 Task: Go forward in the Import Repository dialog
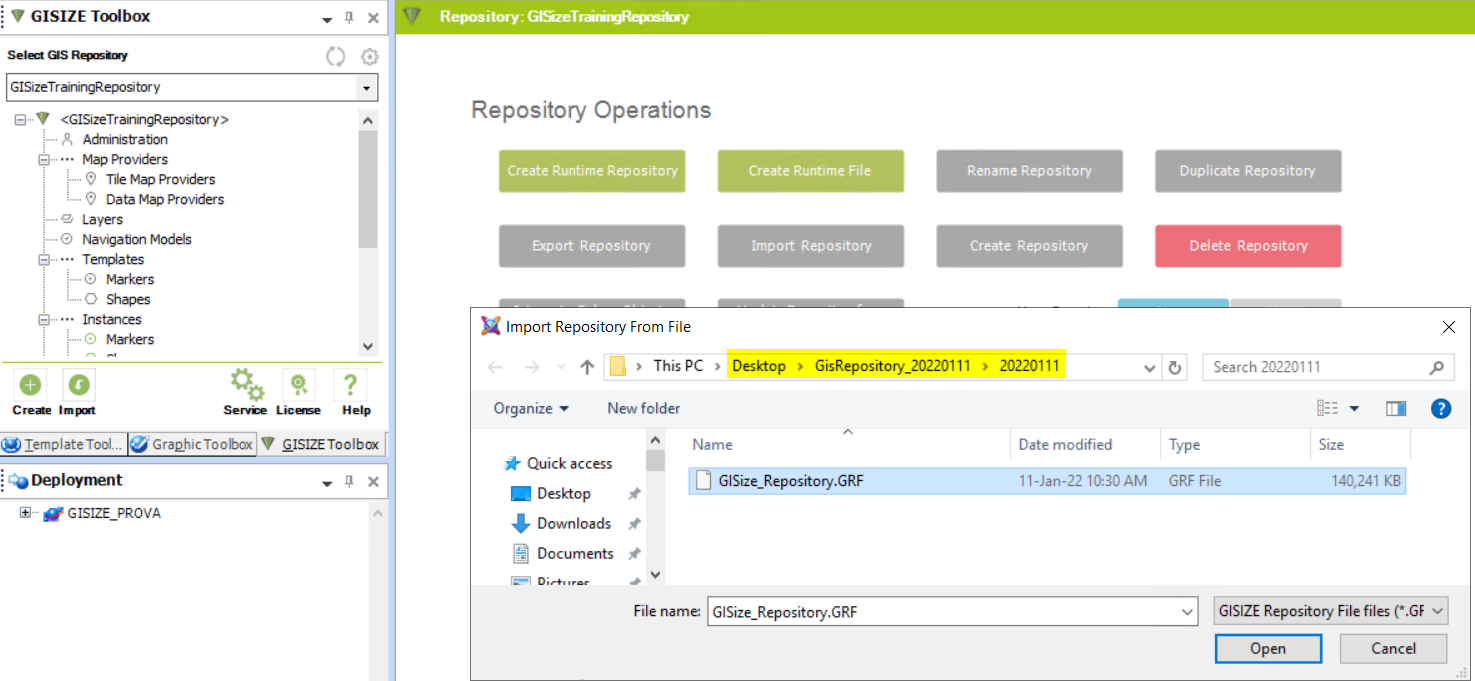tap(532, 367)
